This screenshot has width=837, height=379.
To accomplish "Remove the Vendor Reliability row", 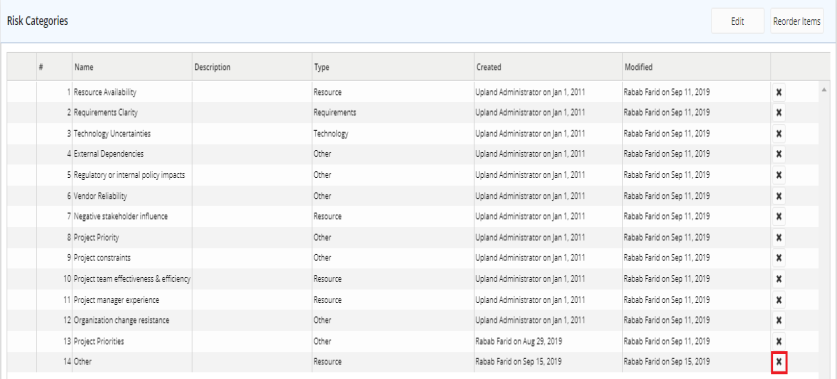I will pos(778,195).
